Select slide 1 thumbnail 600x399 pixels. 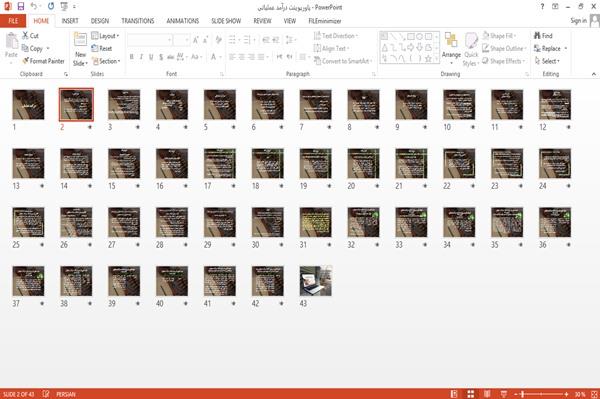click(x=28, y=104)
